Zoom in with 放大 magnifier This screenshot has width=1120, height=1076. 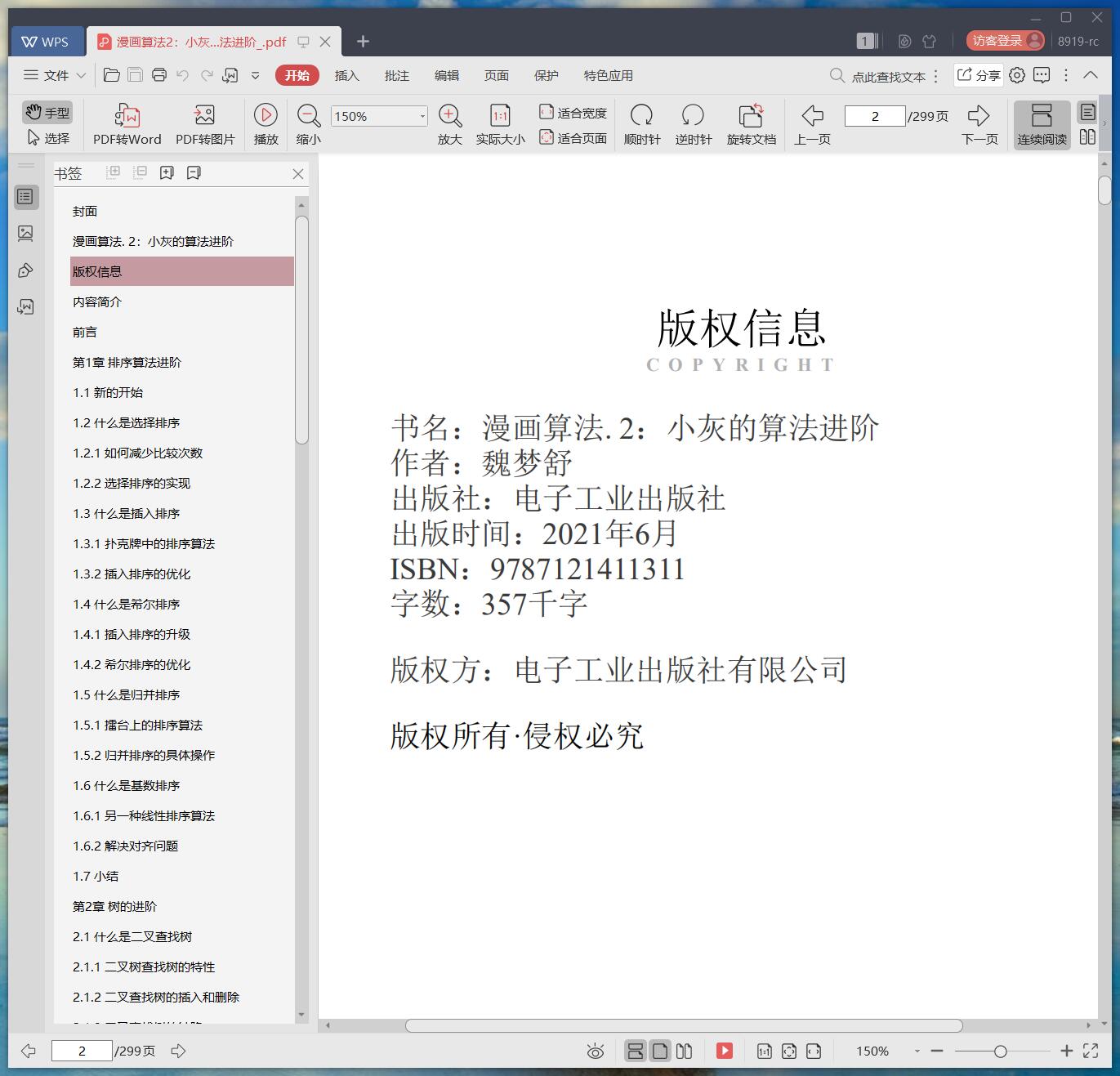tap(450, 124)
